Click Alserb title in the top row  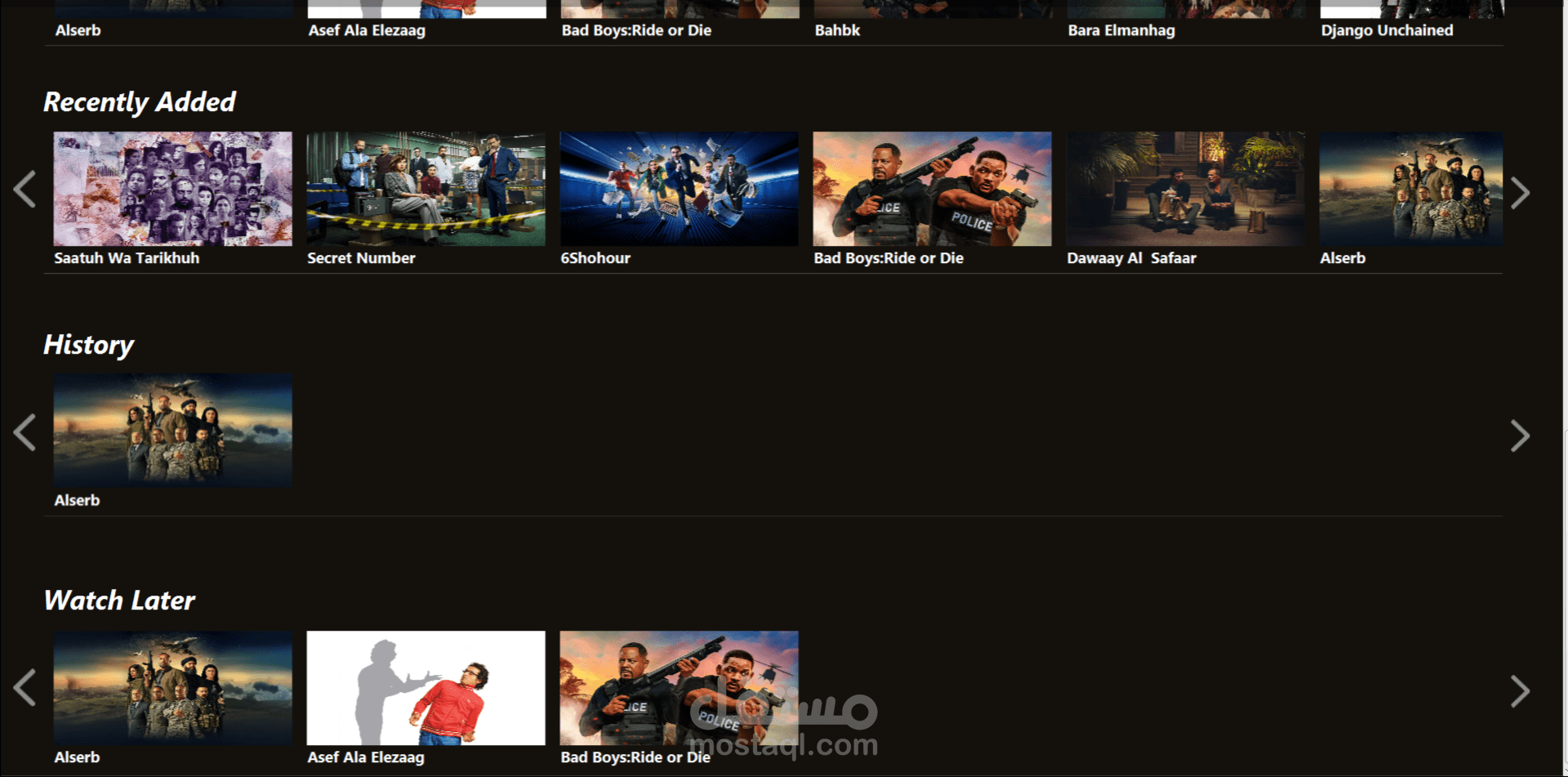(78, 30)
